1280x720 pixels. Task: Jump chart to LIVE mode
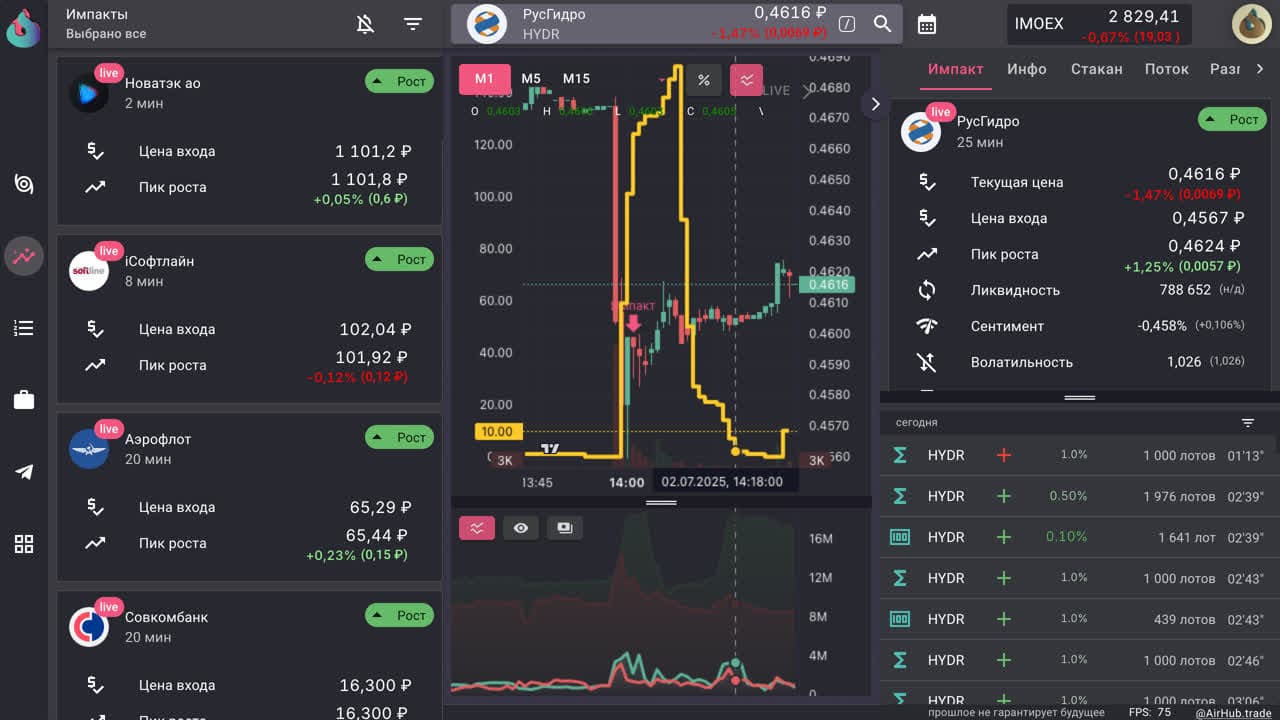tap(776, 90)
